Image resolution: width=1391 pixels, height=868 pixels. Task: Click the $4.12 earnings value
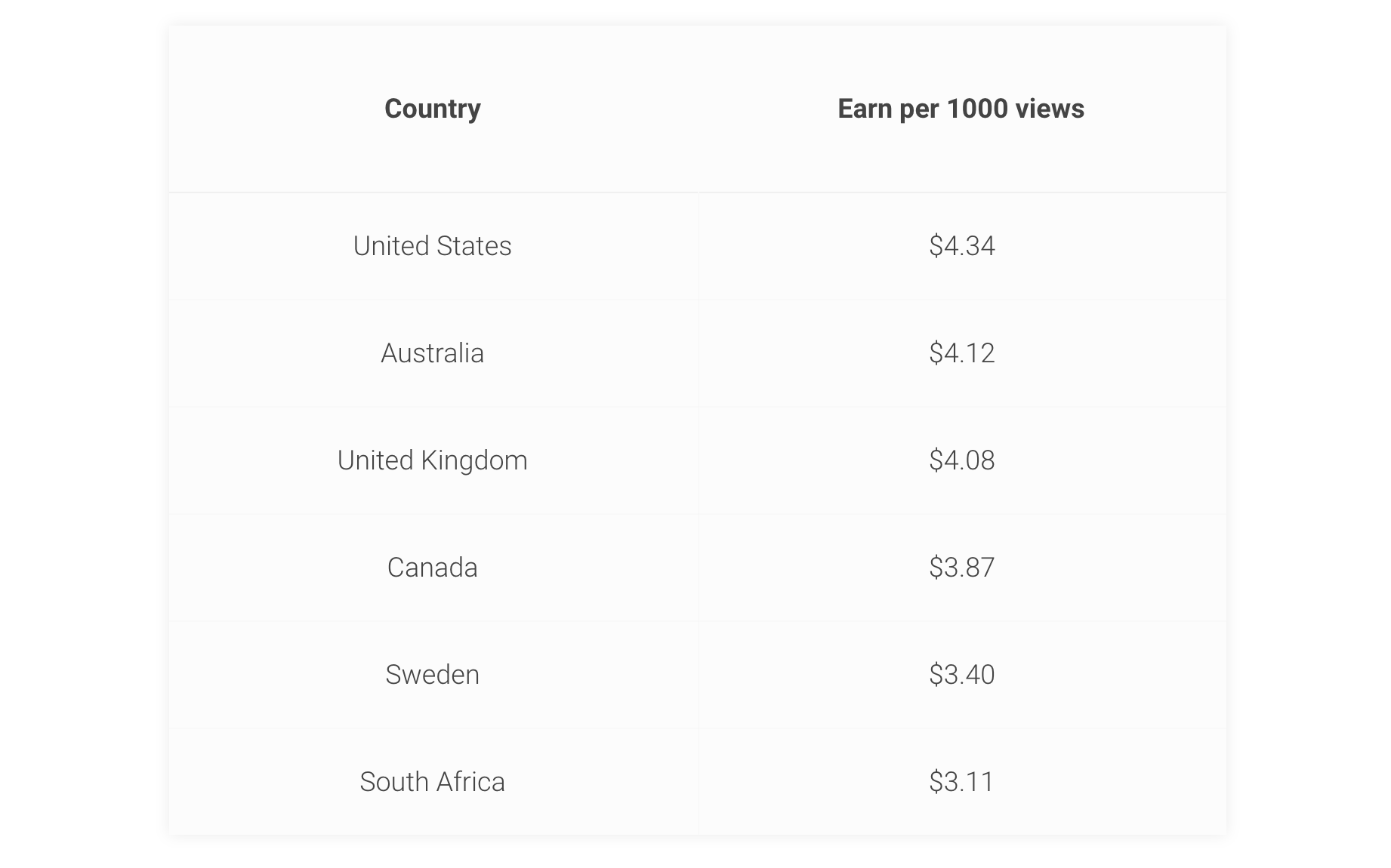[x=961, y=353]
